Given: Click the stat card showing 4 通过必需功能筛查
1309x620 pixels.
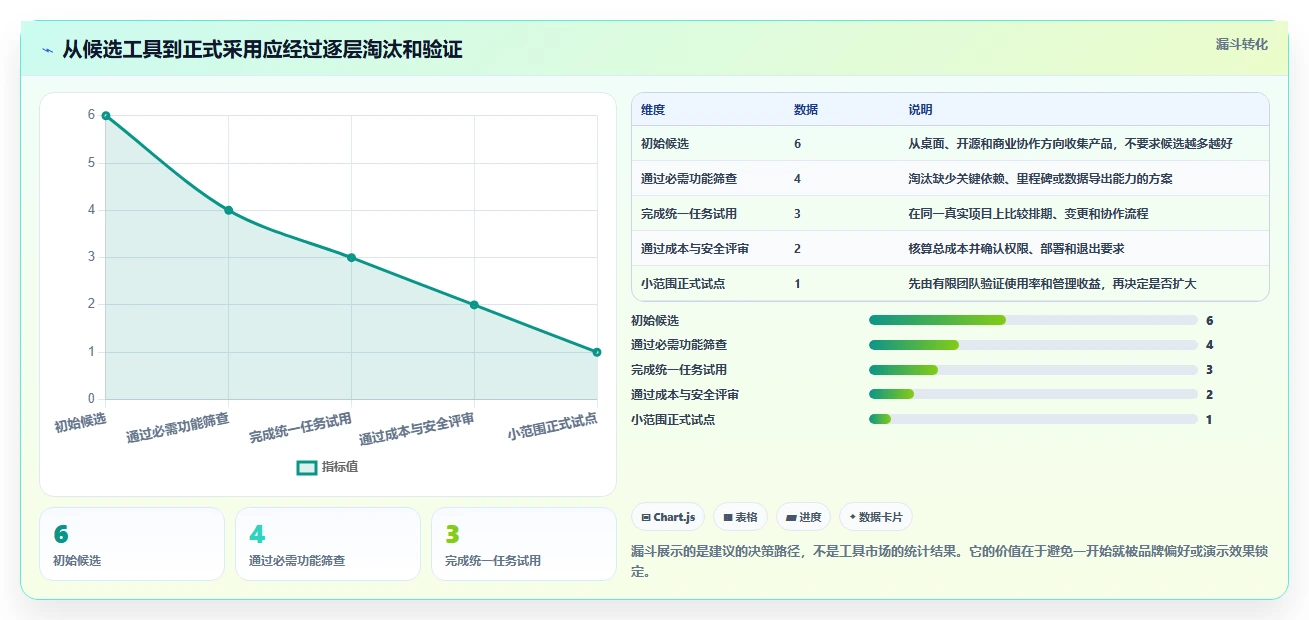Looking at the screenshot, I should (x=328, y=544).
